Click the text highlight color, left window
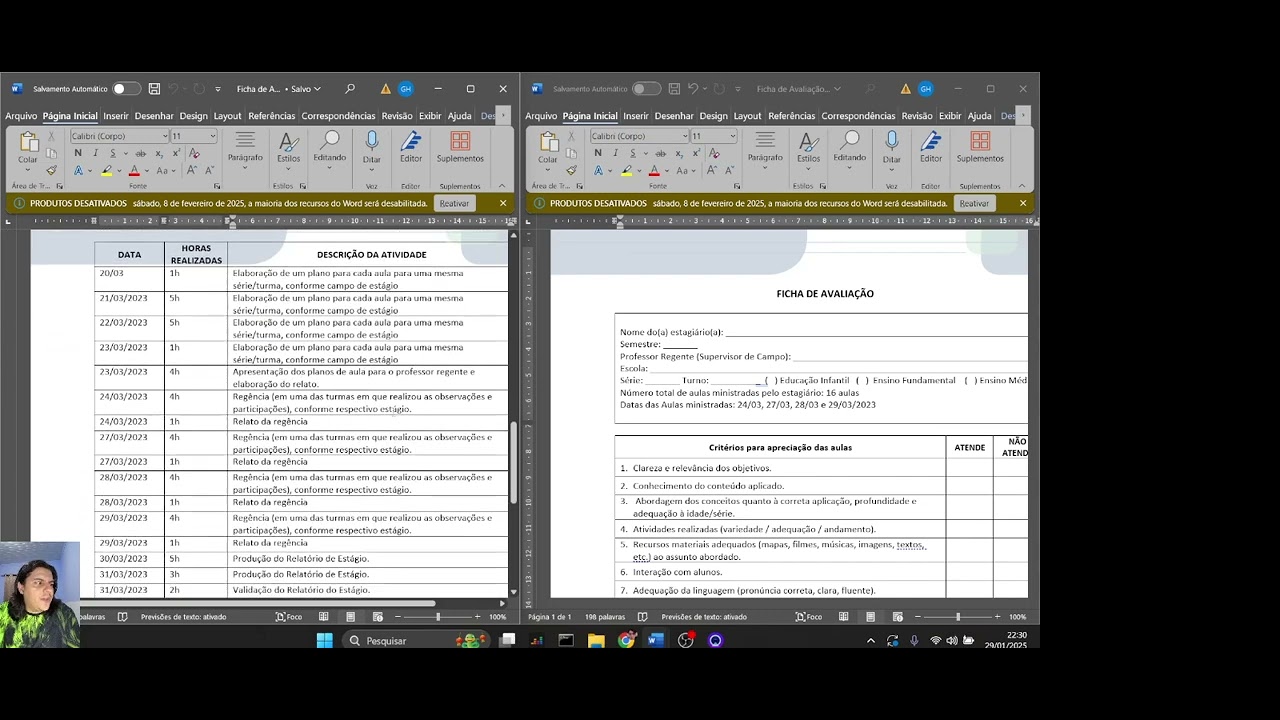 click(106, 170)
